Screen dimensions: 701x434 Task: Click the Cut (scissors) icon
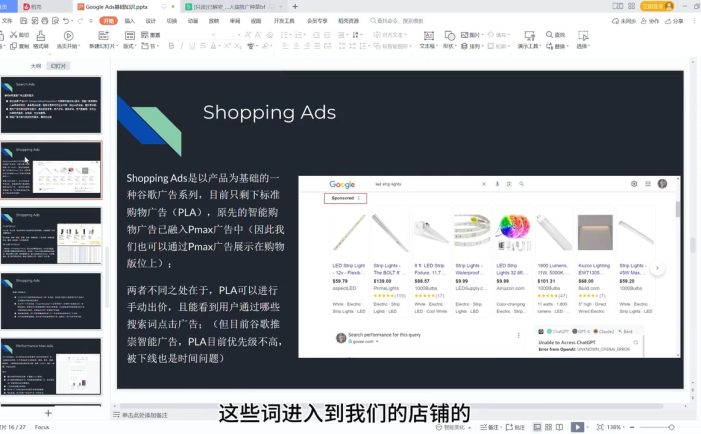[14, 34]
